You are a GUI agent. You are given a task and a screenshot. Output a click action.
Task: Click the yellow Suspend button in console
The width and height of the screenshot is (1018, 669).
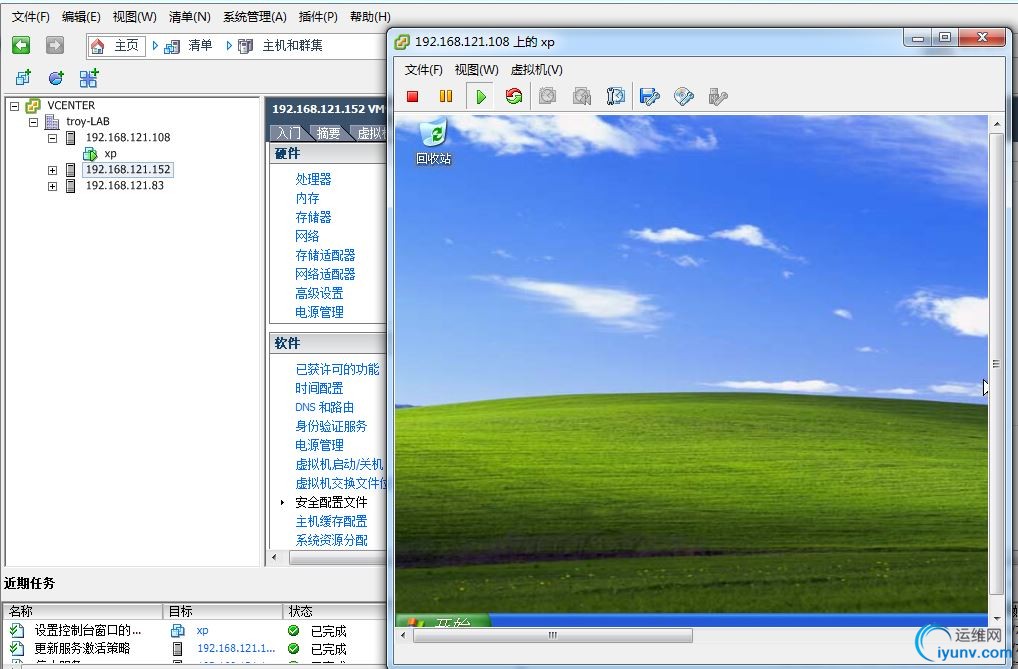(x=445, y=97)
